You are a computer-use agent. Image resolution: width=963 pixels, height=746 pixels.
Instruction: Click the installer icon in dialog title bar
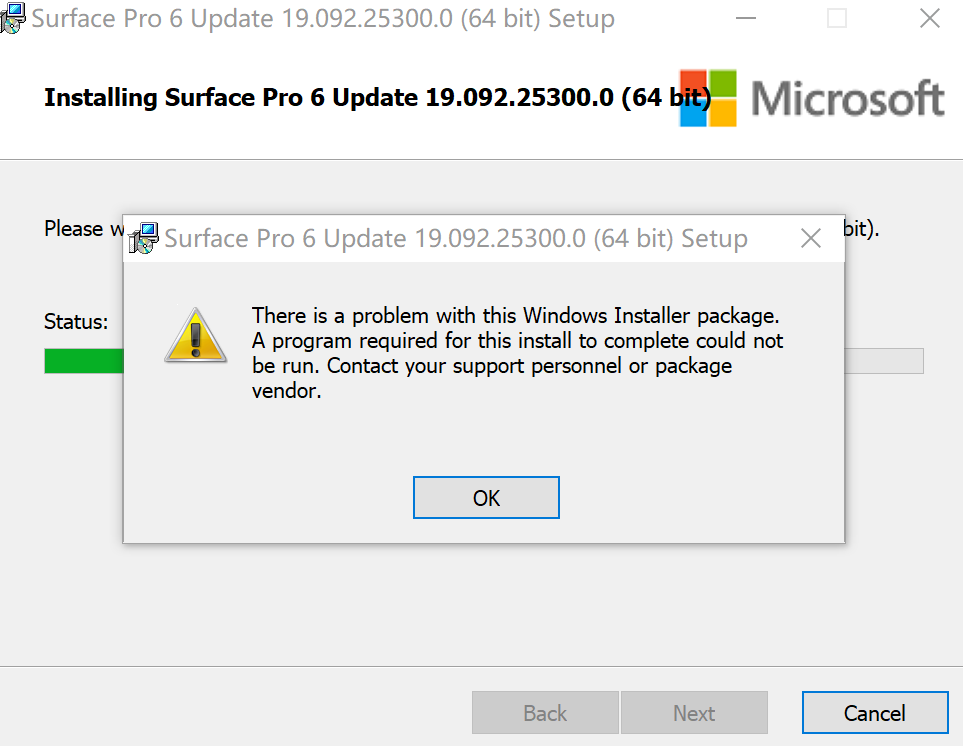coord(144,238)
